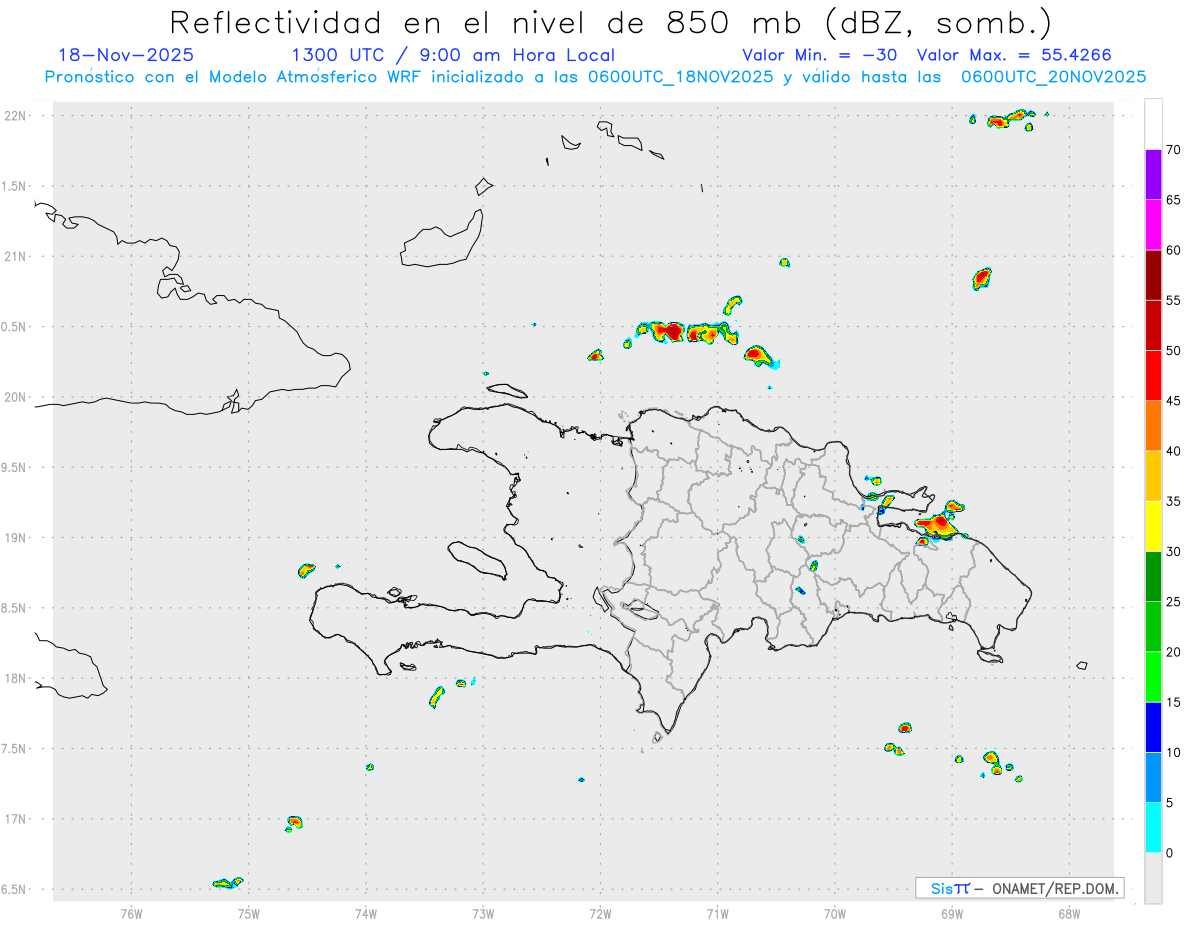Pick the yellow 30-35 dBZ colorbar swatch
This screenshot has width=1200, height=927.
[1153, 526]
